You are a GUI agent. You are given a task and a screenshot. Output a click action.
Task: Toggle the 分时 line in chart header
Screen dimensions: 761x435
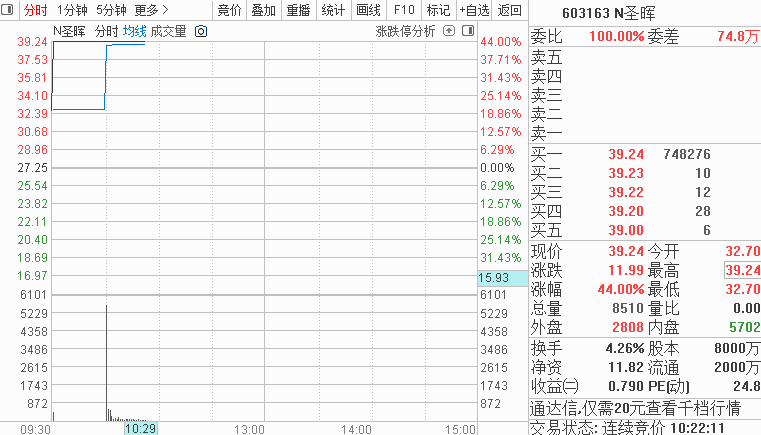pyautogui.click(x=106, y=31)
